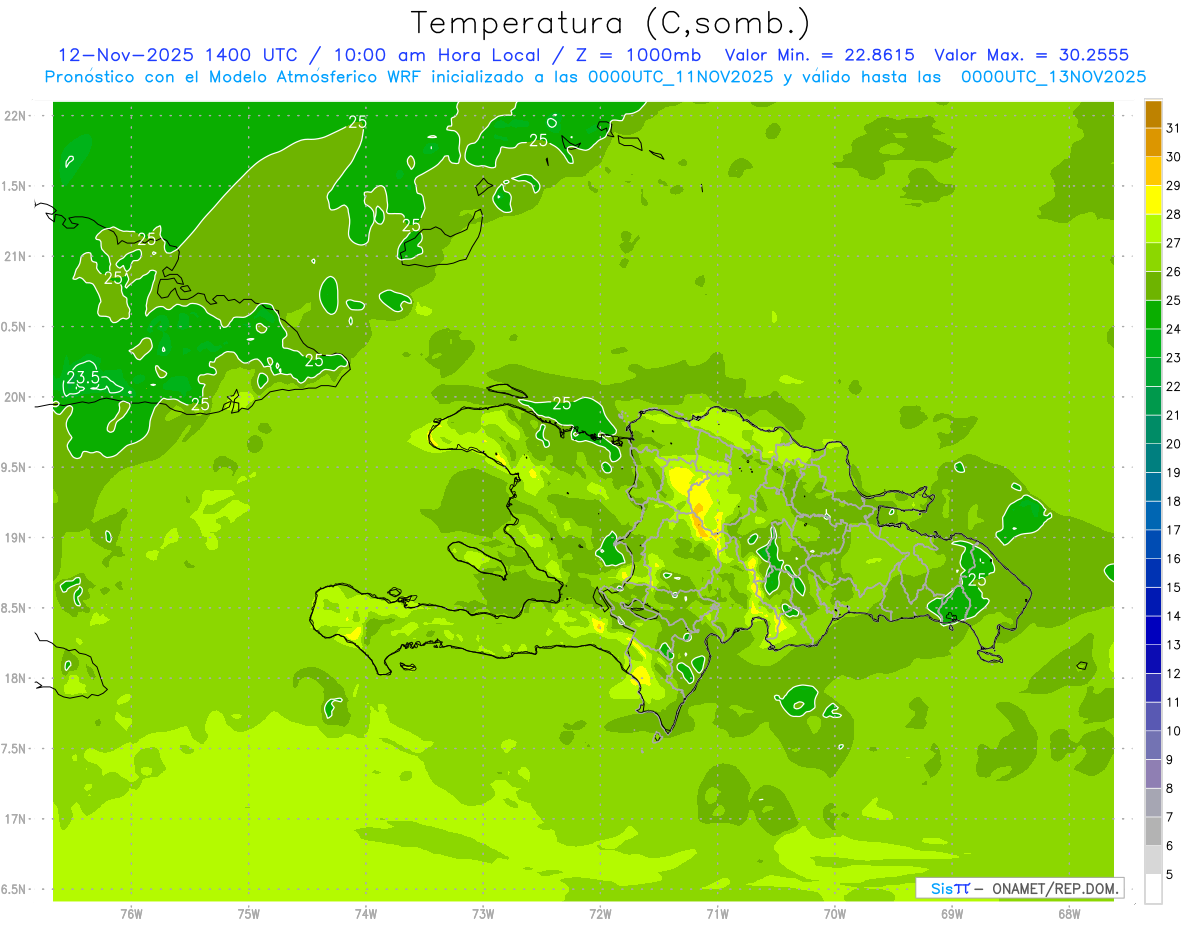The width and height of the screenshot is (1200, 927).
Task: Click the longitude label "68W"
Action: coord(1069,914)
